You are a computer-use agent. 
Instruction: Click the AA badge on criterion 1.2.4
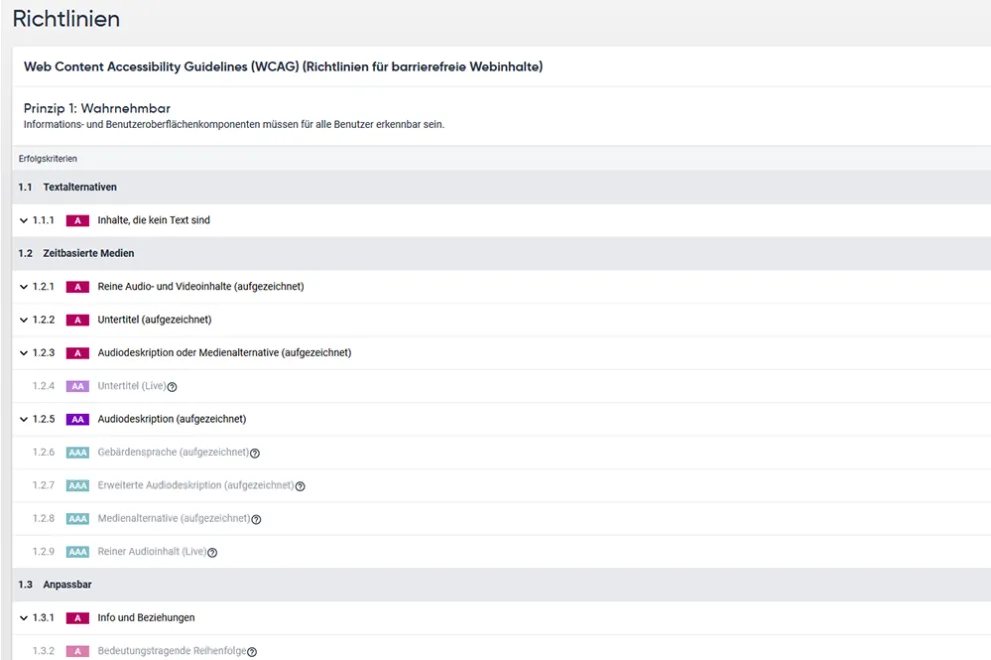(x=77, y=386)
